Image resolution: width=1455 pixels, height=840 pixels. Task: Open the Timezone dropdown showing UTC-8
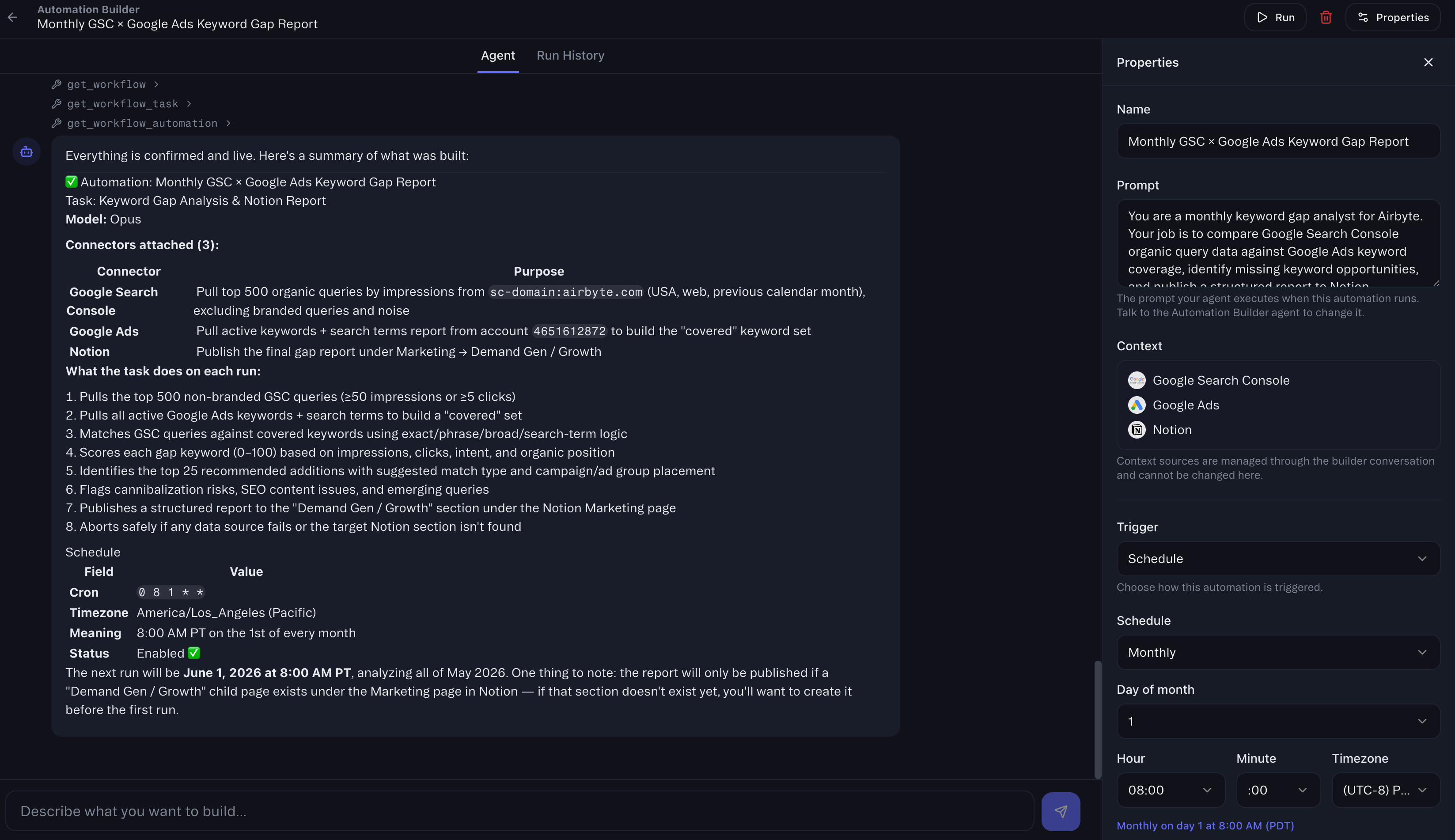click(1386, 790)
